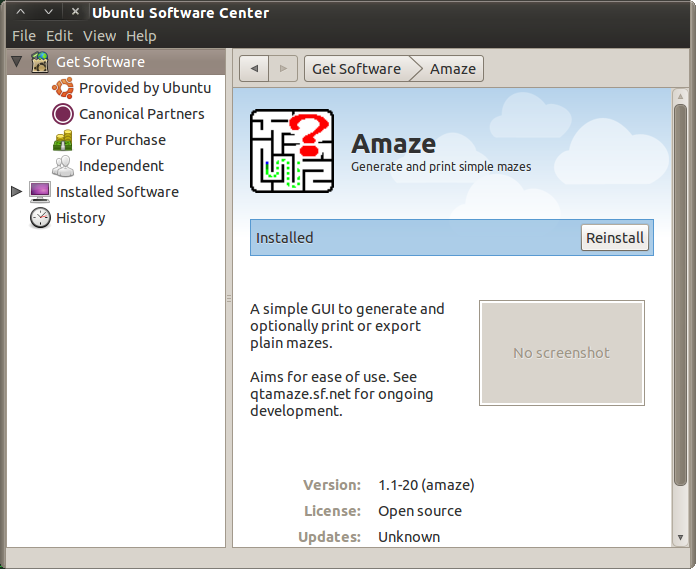Open the Edit menu
The height and width of the screenshot is (569, 696).
click(59, 36)
